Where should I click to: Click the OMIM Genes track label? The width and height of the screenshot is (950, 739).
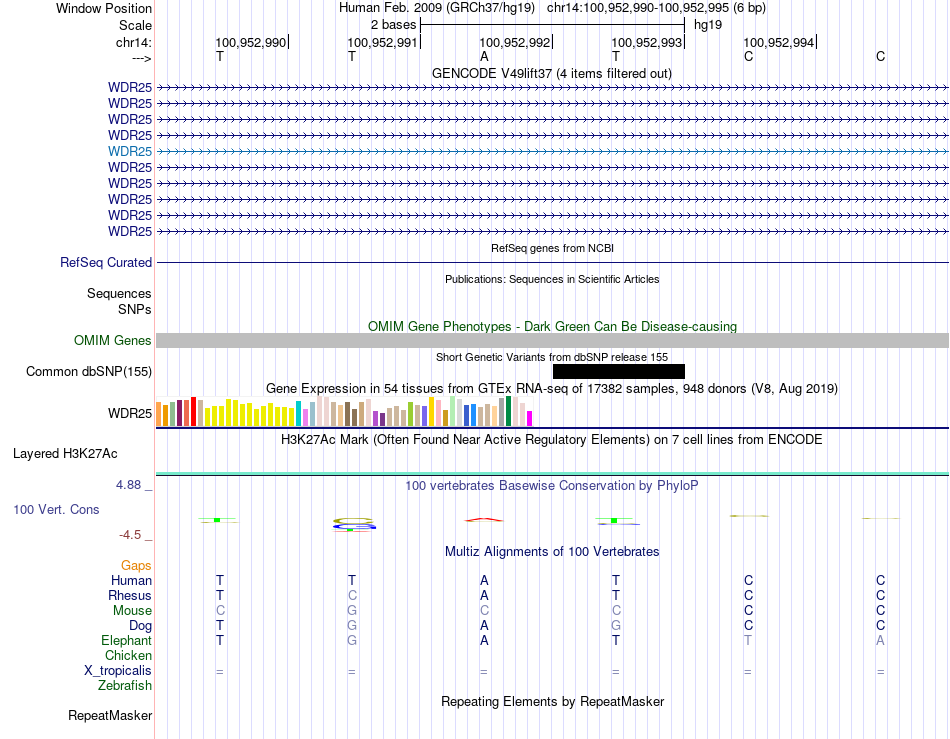click(x=112, y=340)
